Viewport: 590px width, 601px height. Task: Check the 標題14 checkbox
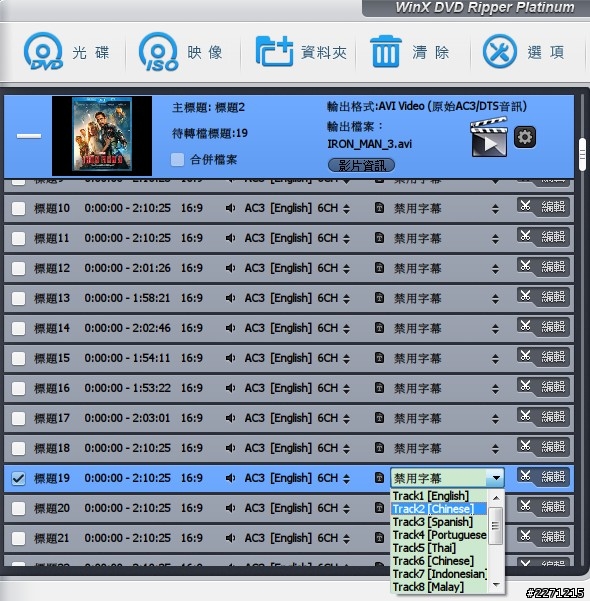point(18,328)
